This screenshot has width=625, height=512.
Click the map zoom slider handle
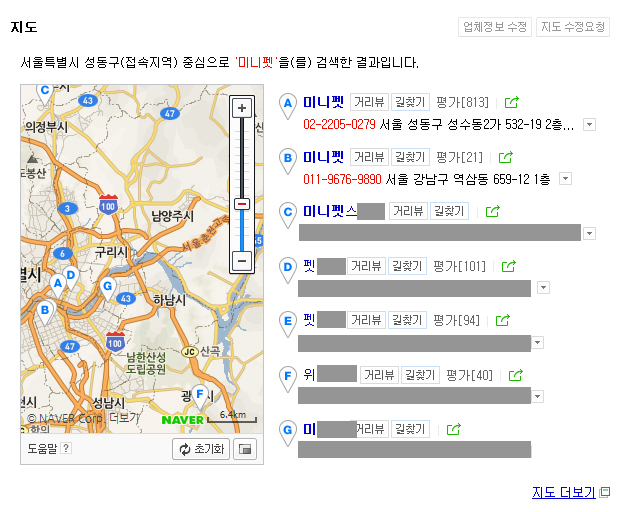[x=242, y=204]
